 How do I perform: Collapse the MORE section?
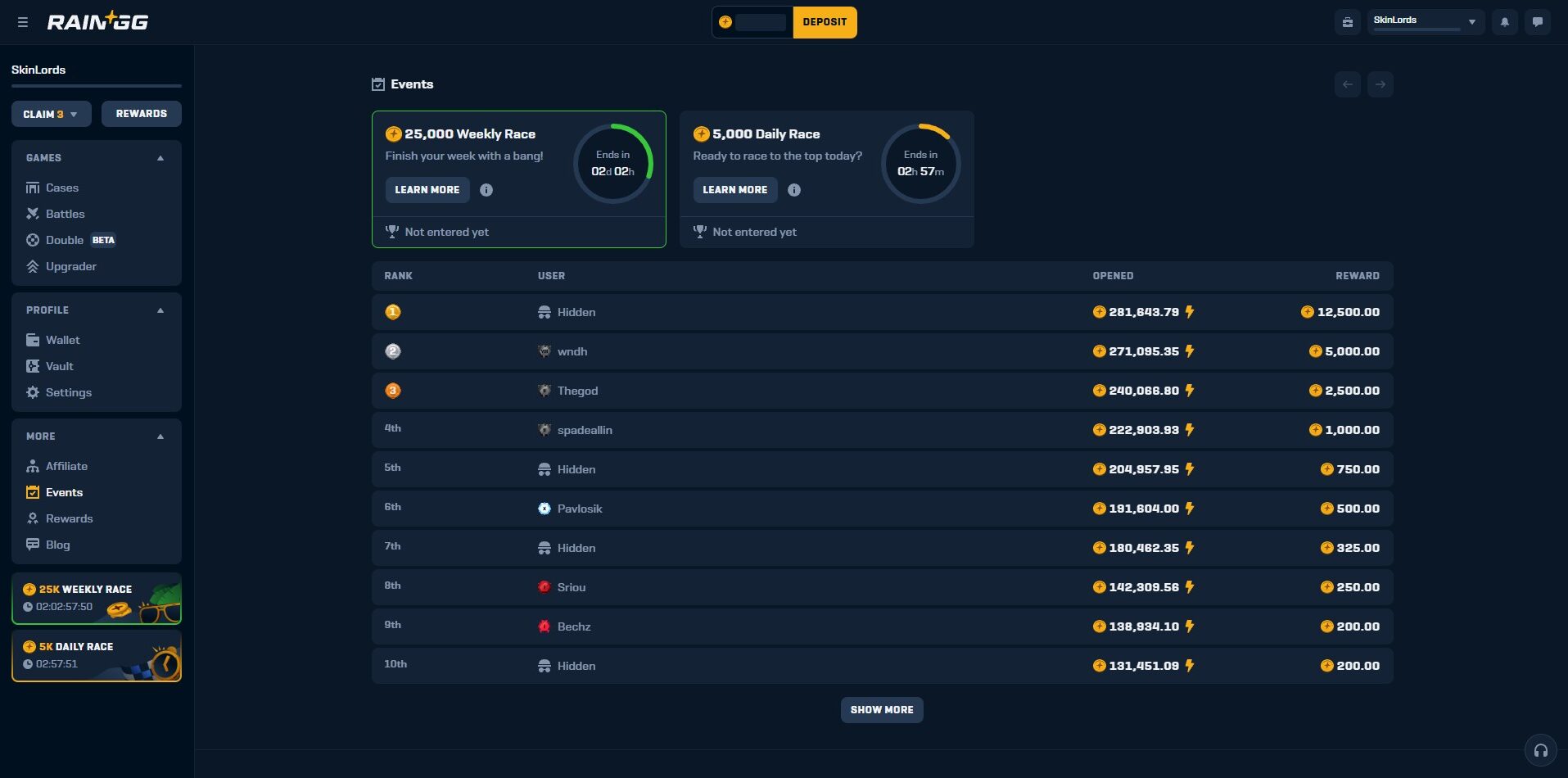pyautogui.click(x=160, y=436)
